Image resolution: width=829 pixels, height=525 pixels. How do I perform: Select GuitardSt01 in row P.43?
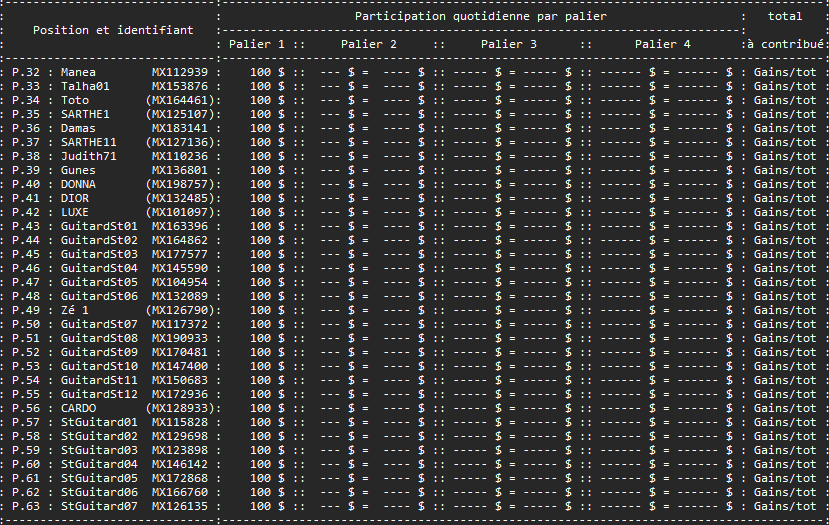[x=99, y=226]
